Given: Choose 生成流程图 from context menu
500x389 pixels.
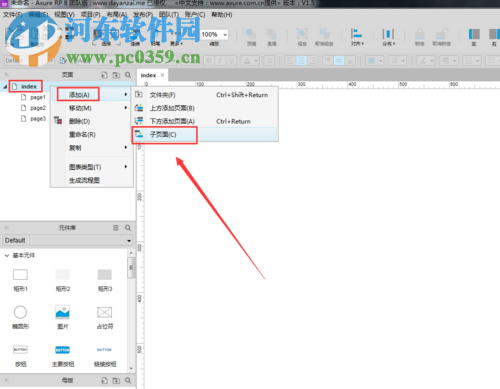Looking at the screenshot, I should (x=92, y=180).
